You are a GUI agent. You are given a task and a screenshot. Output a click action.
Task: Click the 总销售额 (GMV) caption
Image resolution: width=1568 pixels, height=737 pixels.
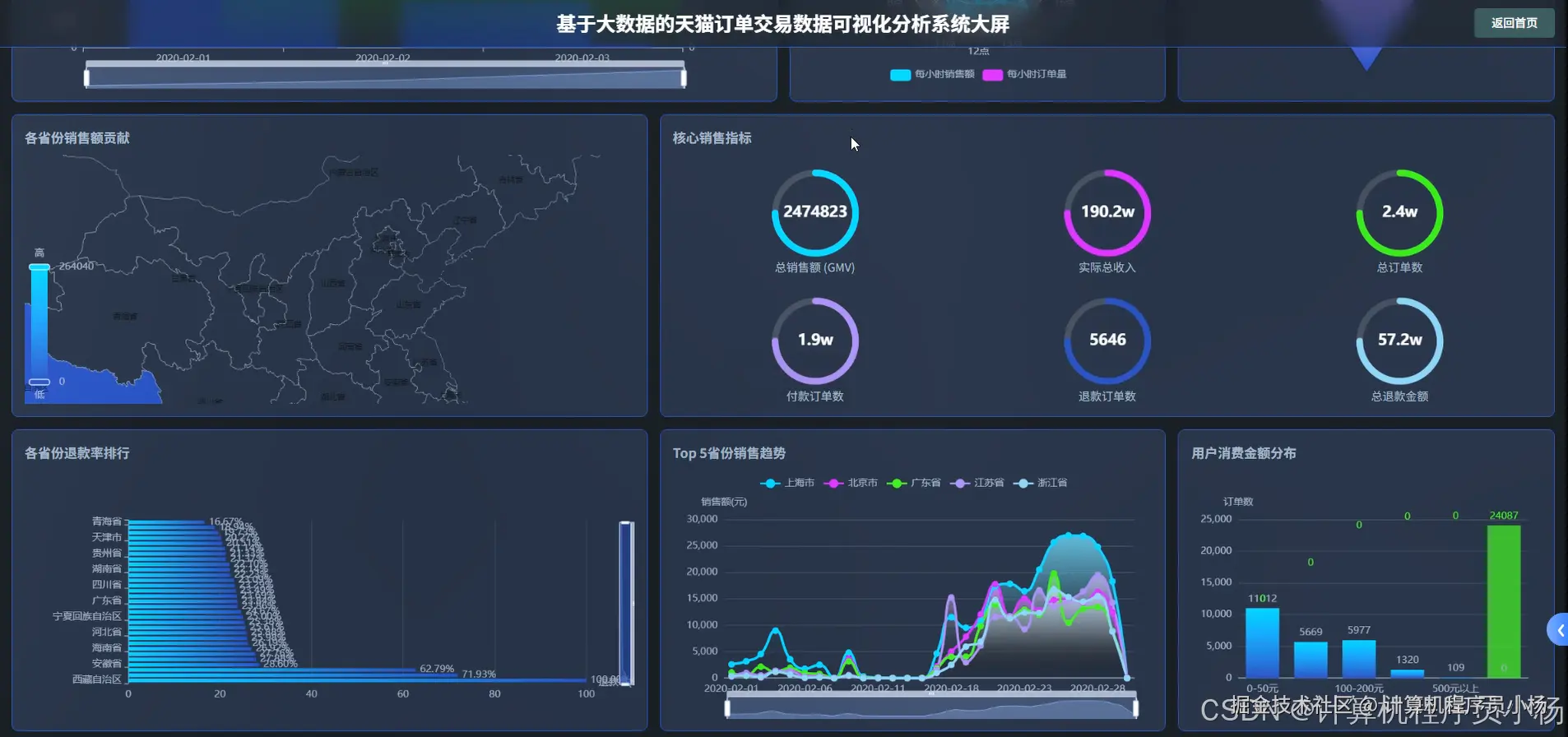pos(814,267)
